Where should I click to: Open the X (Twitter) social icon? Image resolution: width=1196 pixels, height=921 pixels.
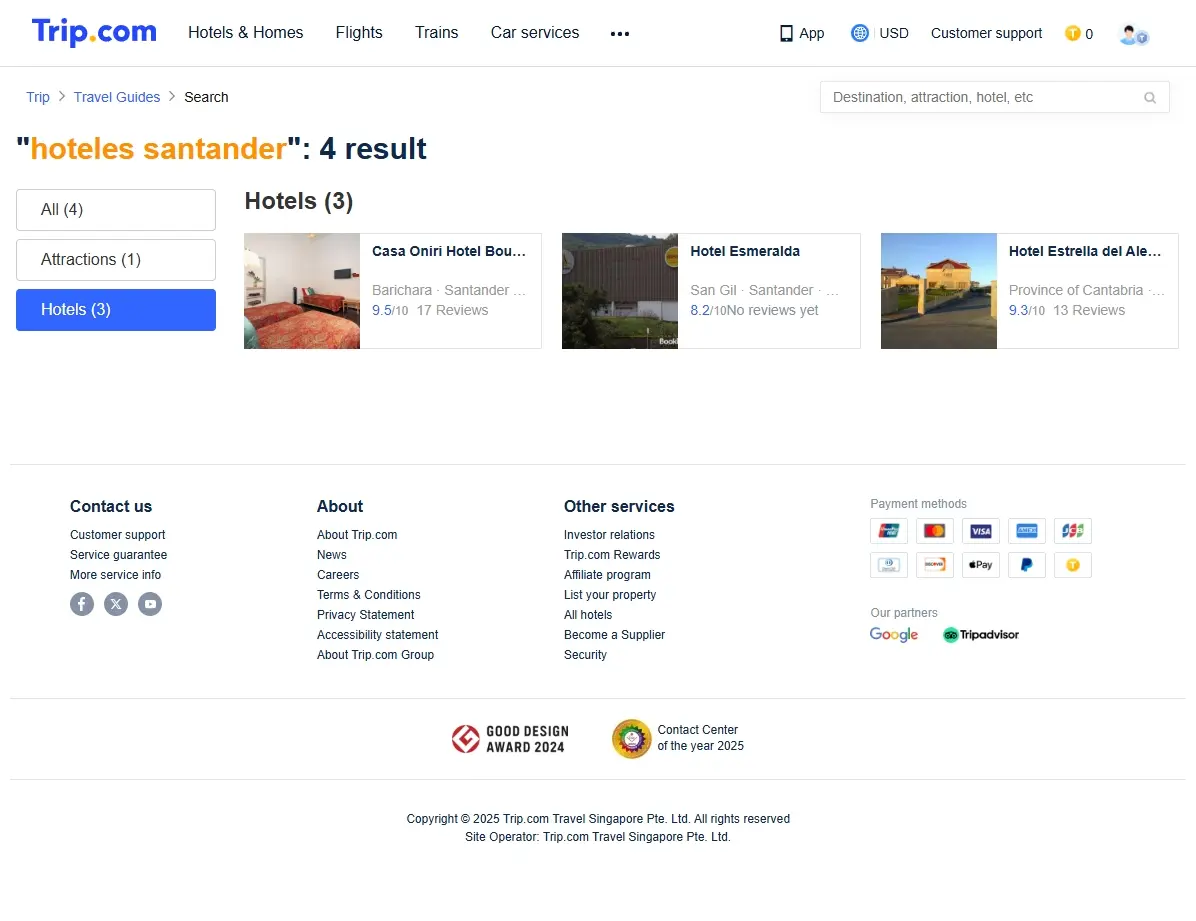pyautogui.click(x=116, y=604)
